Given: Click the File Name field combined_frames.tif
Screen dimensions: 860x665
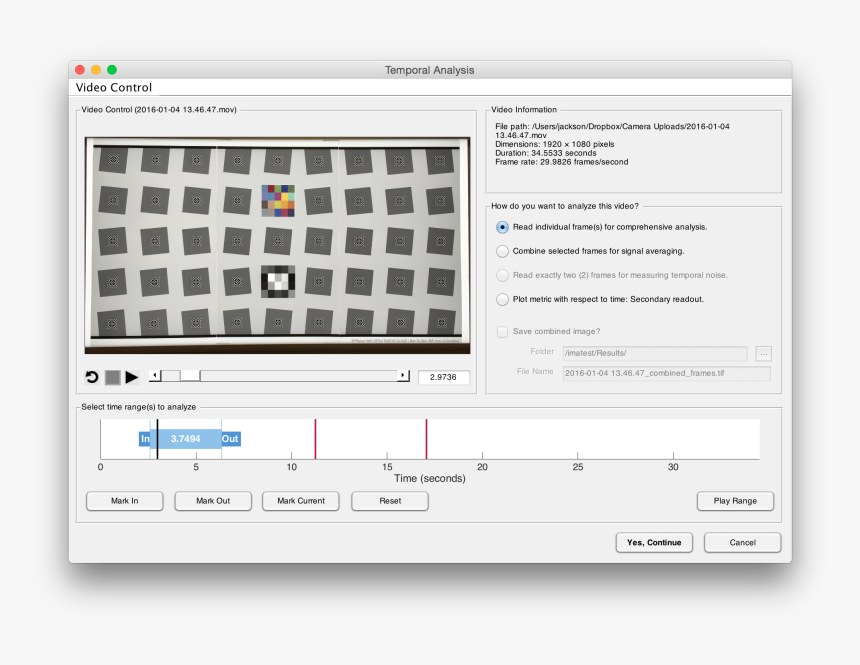Looking at the screenshot, I should click(x=666, y=373).
